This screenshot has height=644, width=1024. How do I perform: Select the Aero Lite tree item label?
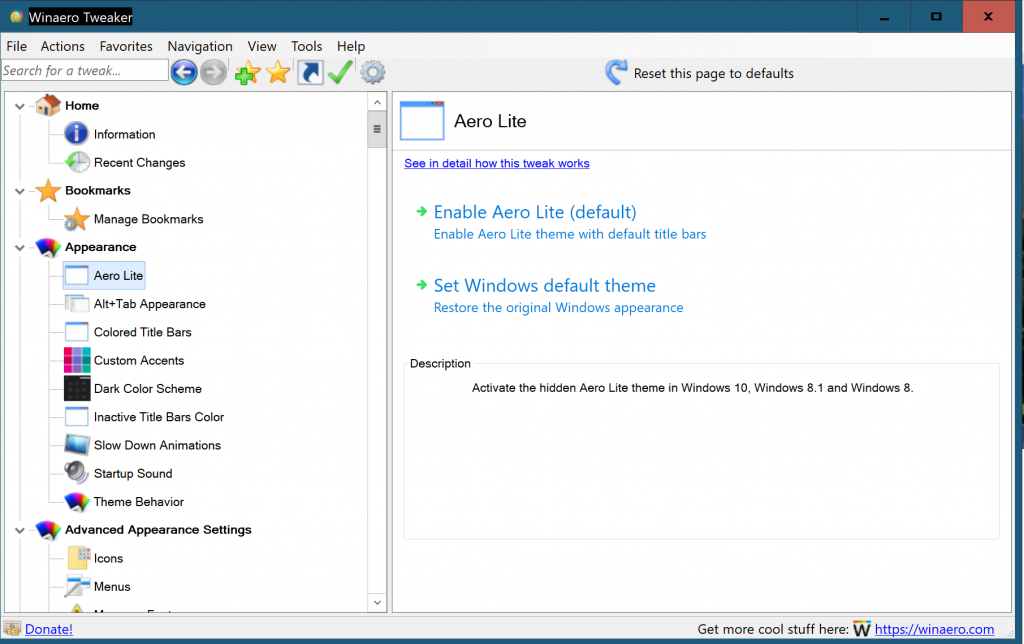(118, 276)
